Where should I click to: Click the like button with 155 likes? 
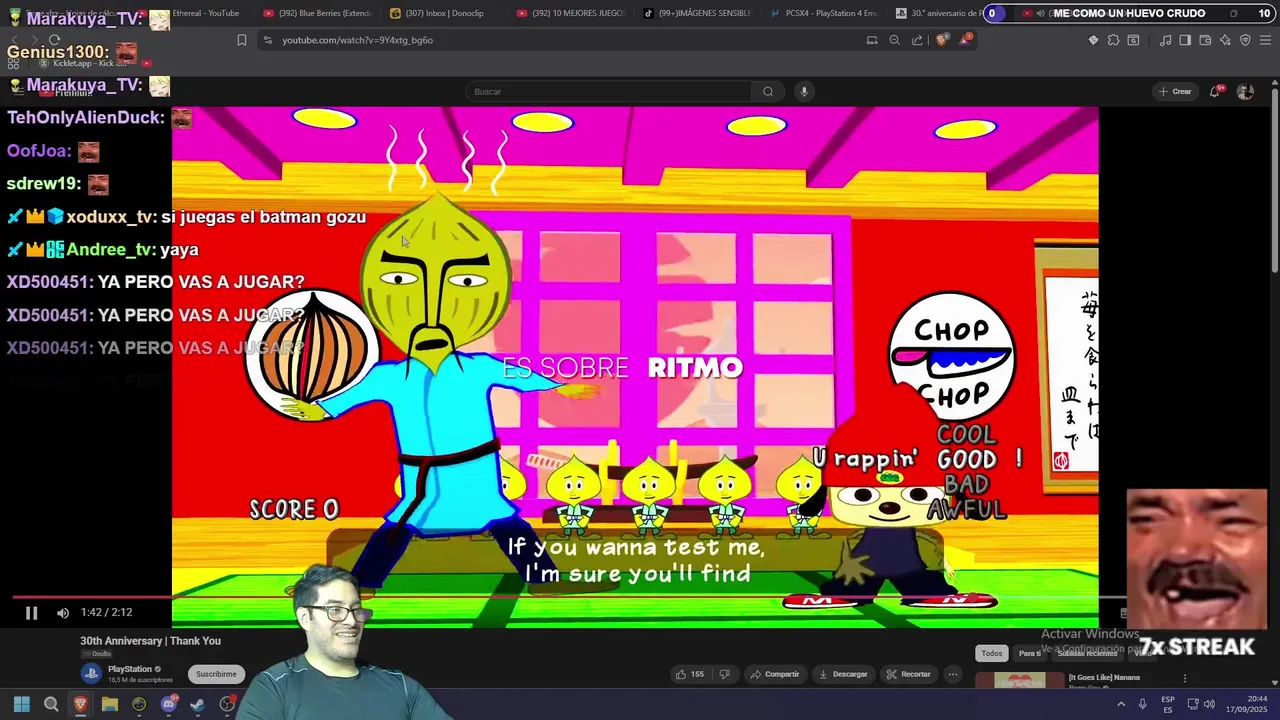coord(690,674)
